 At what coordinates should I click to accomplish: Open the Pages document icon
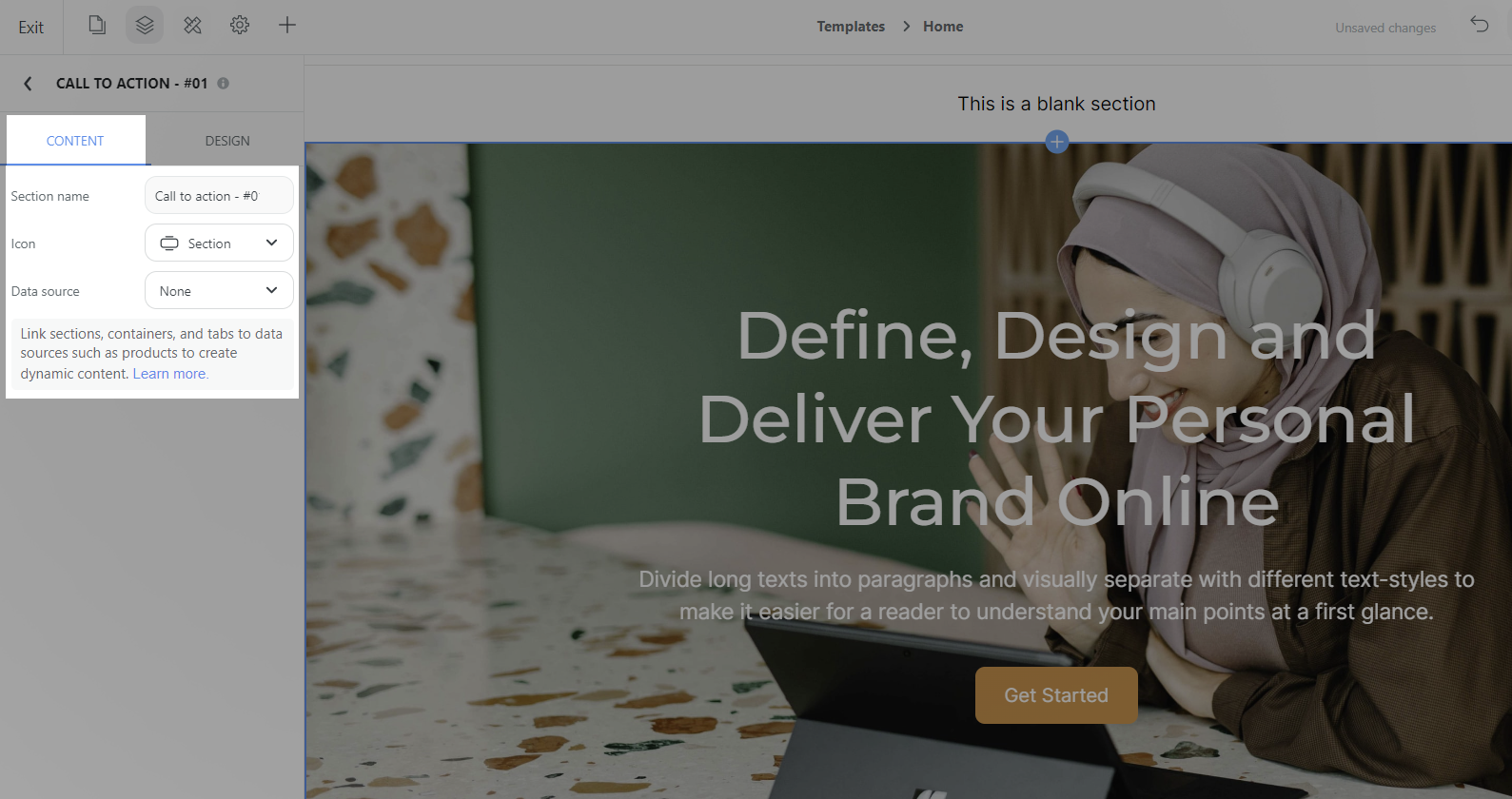coord(97,26)
